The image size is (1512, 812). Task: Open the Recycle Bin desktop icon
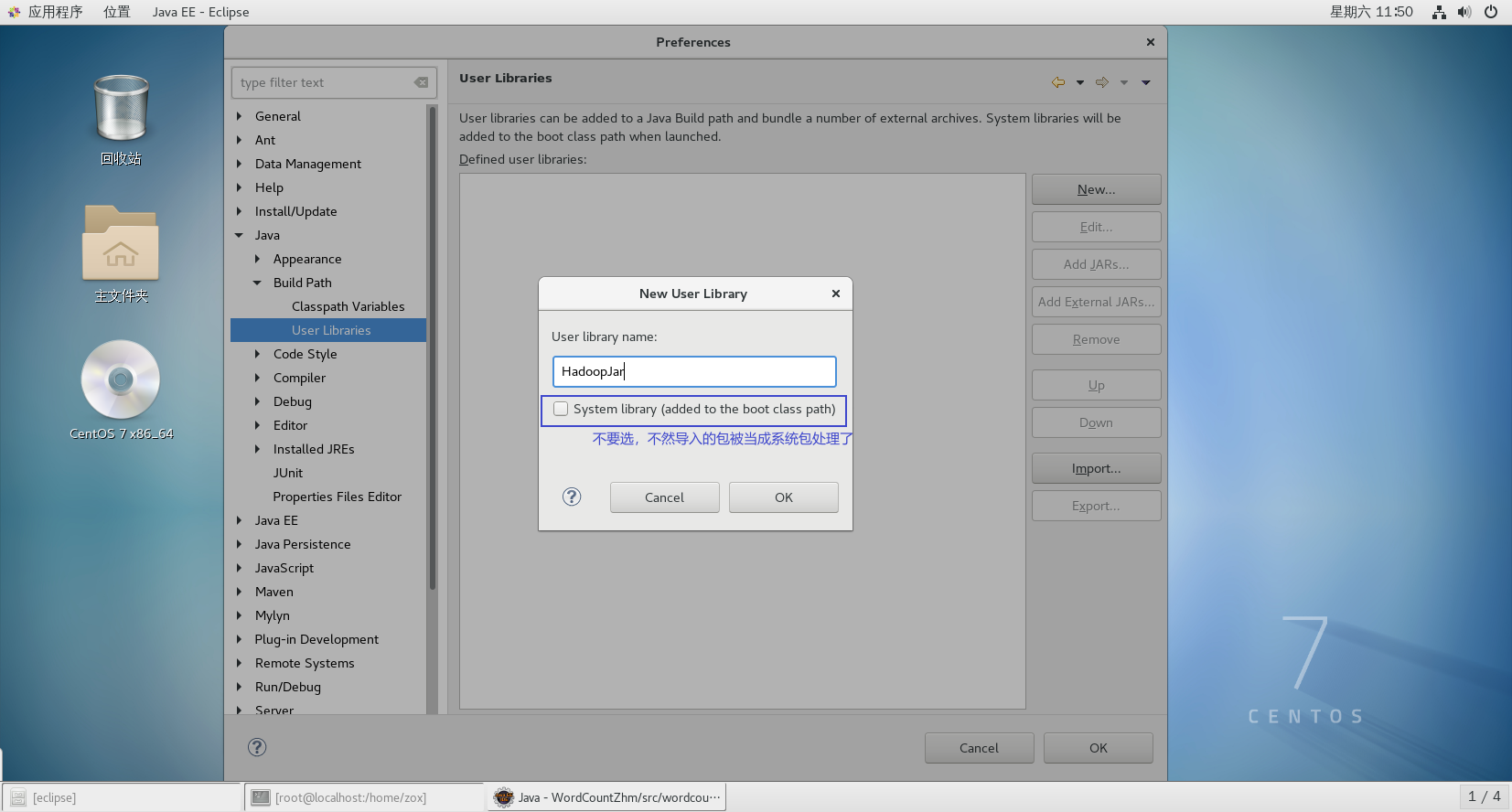coord(121,110)
